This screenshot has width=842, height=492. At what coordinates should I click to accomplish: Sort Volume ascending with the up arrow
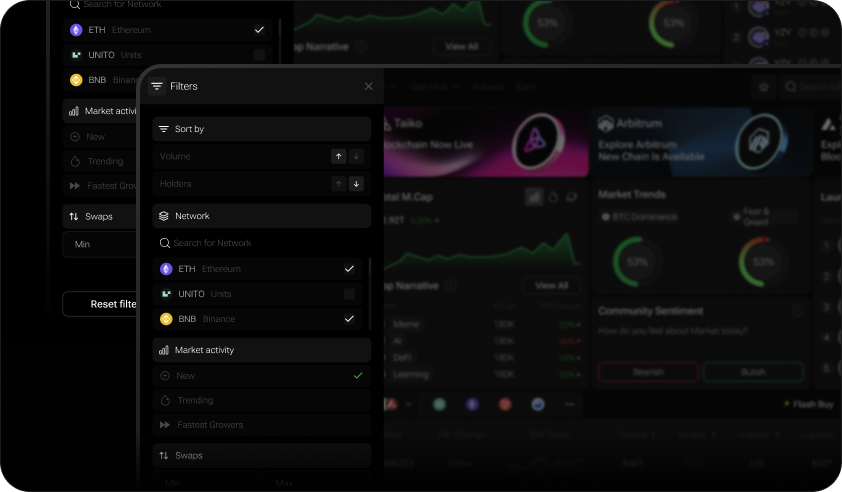pos(339,157)
